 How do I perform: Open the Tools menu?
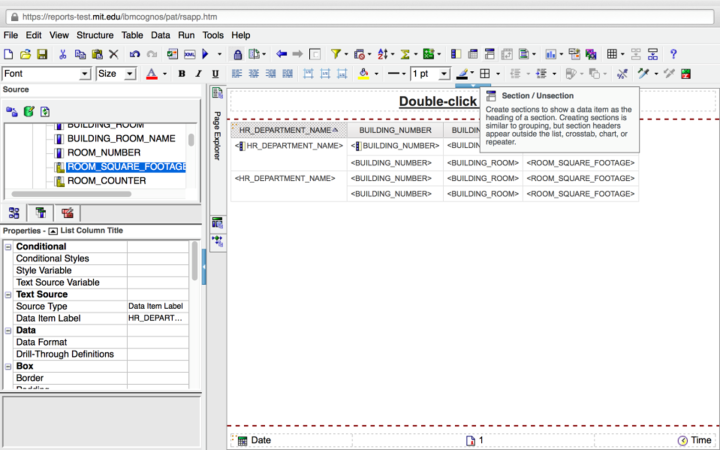(213, 35)
